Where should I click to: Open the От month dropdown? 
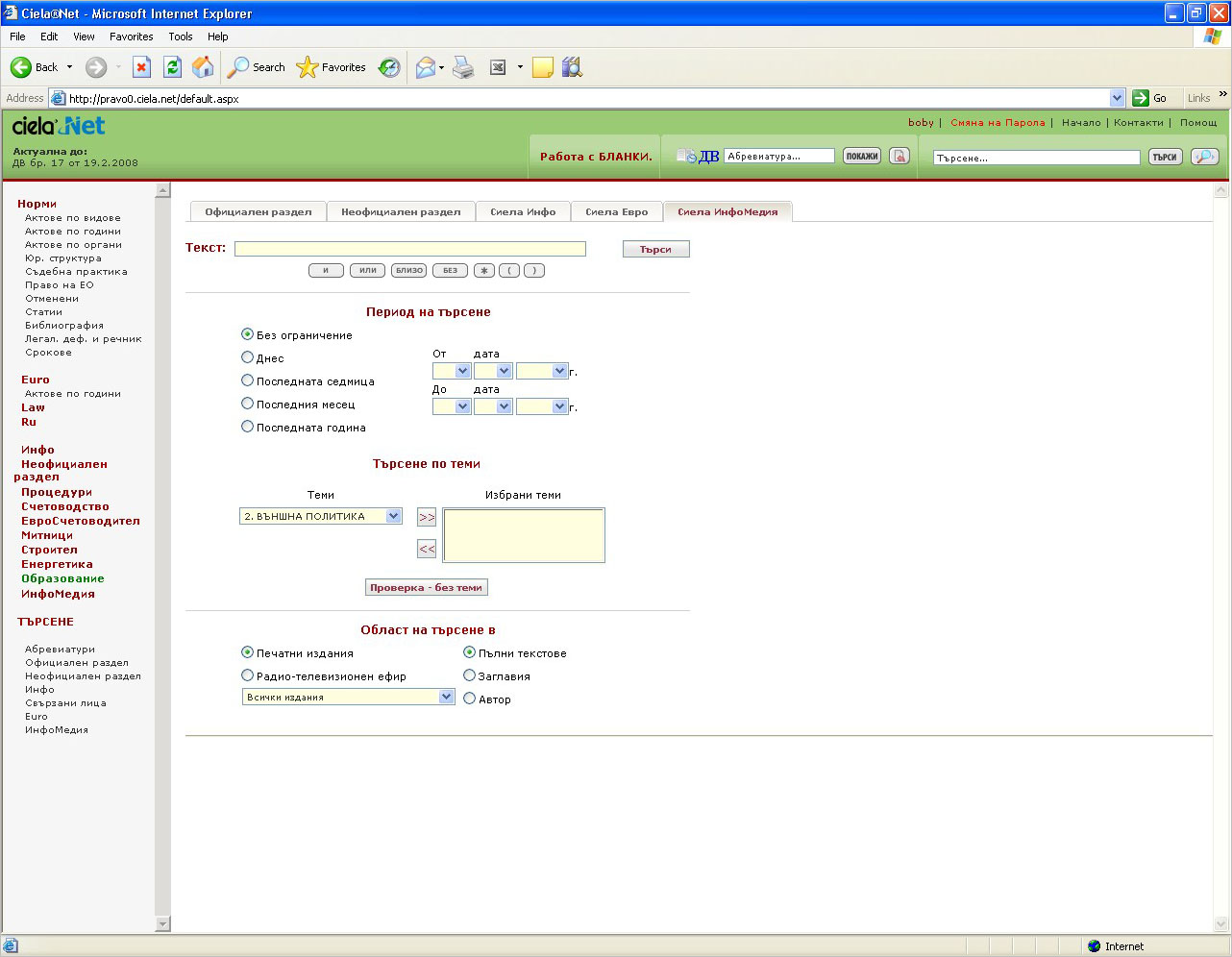click(493, 371)
